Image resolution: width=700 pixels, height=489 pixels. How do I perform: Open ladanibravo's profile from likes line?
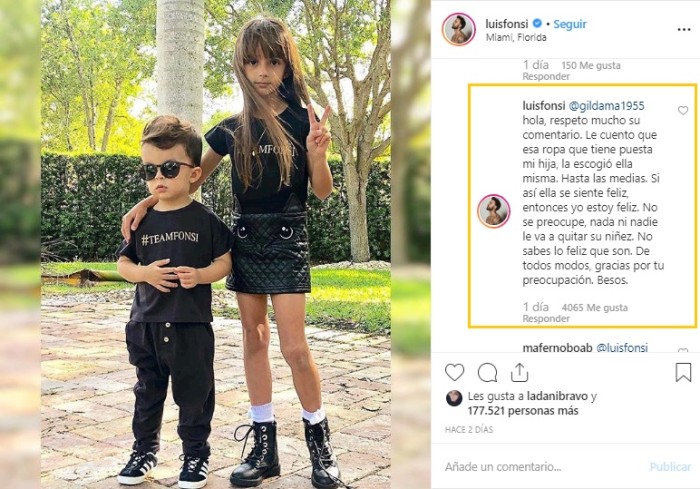[x=557, y=396]
